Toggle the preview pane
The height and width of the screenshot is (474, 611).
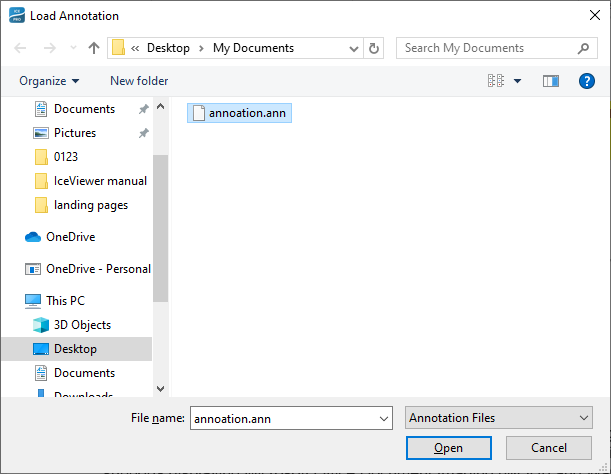point(551,81)
